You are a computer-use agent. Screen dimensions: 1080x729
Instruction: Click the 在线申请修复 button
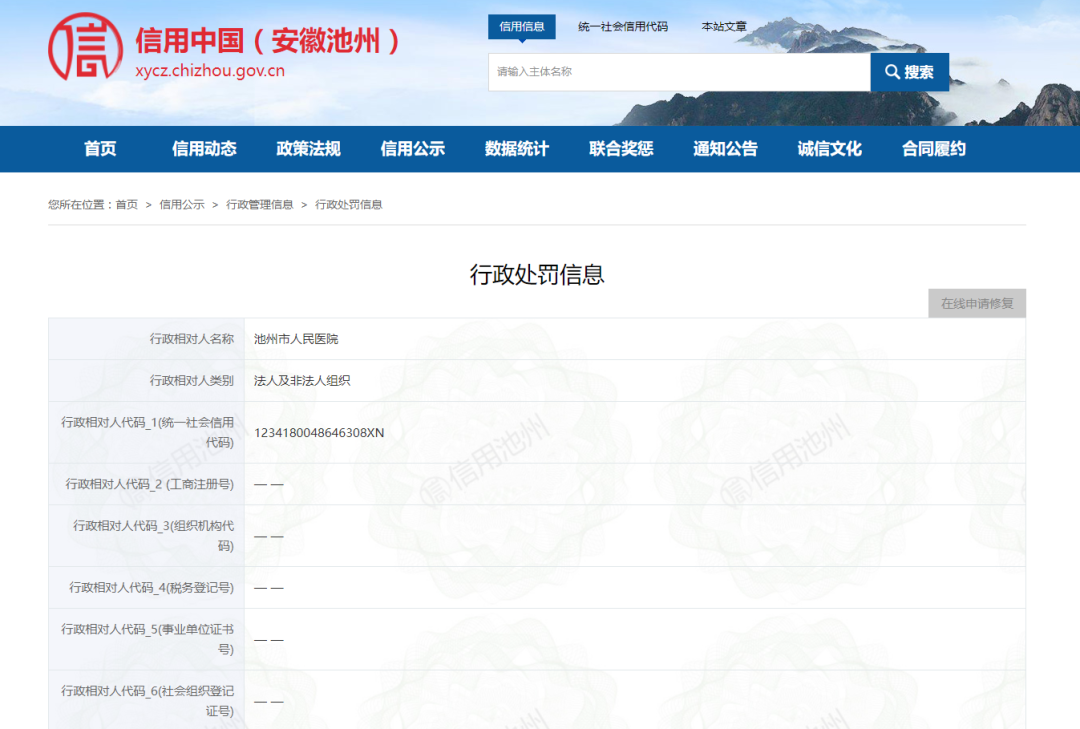977,303
